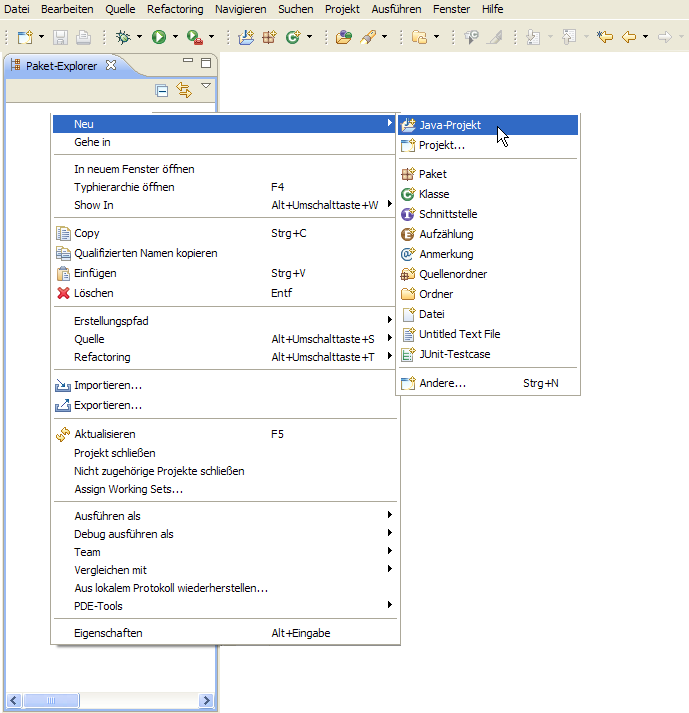
Task: Select Java-Projekt from the Neu submenu
Action: point(450,125)
